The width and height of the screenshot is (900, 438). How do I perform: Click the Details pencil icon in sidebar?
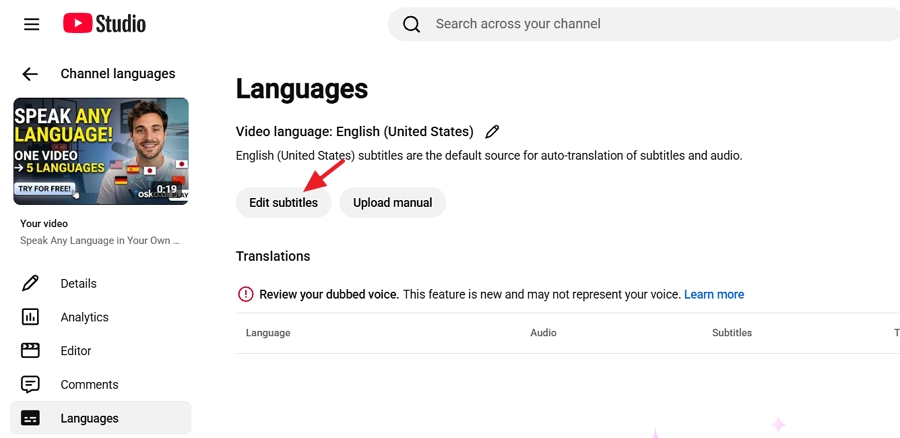tap(30, 284)
